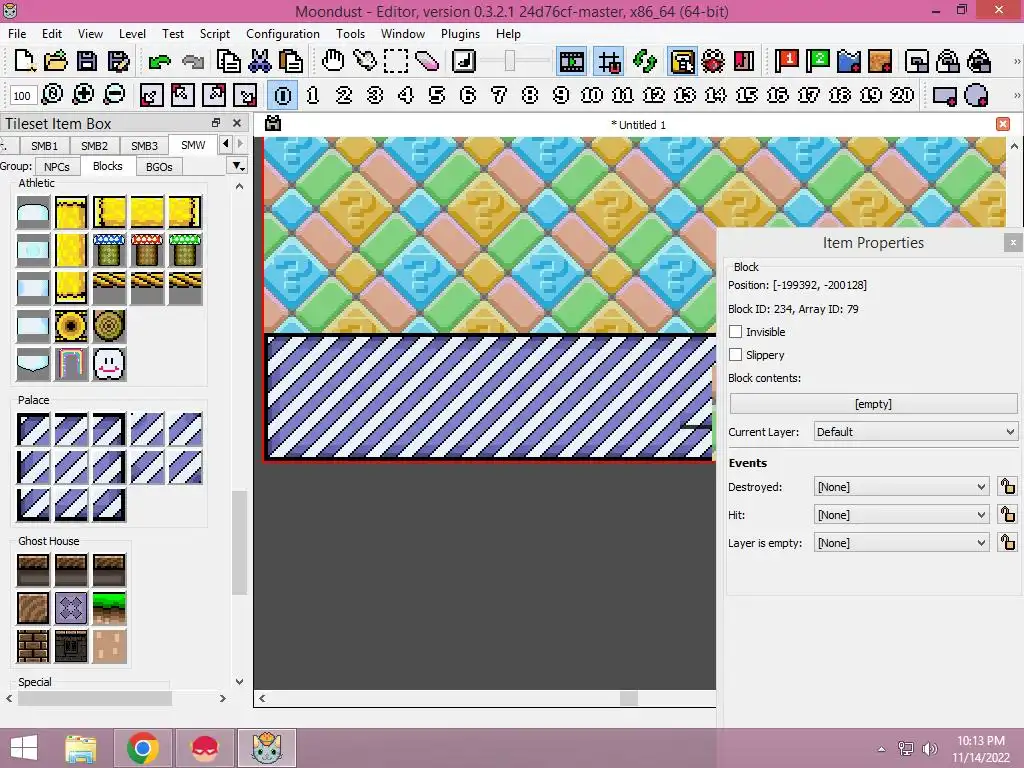Open the Destroyed event dropdown
Image resolution: width=1024 pixels, height=768 pixels.
pos(901,487)
